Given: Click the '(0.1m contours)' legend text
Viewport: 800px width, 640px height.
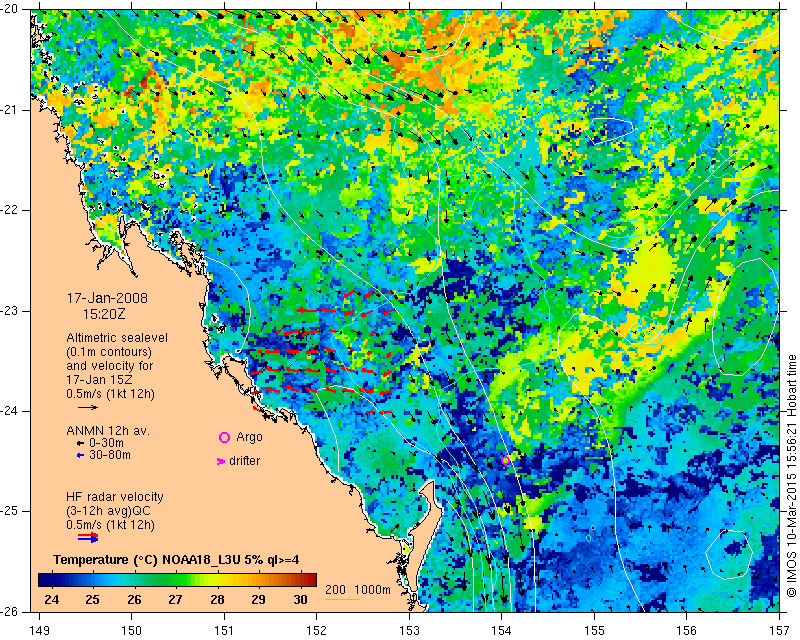Looking at the screenshot, I should click(109, 352).
